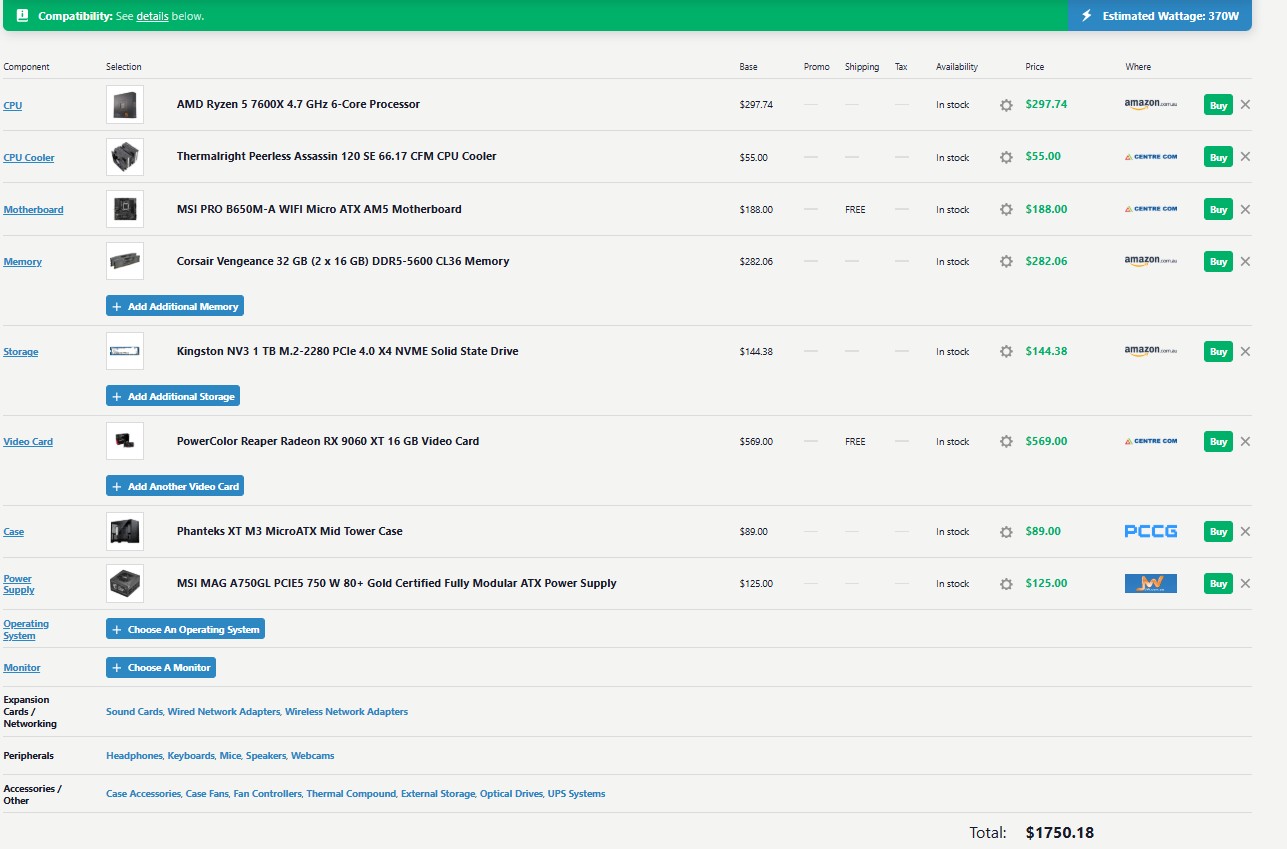Click the Amazon logo in the CPU row
The width and height of the screenshot is (1287, 849).
click(1150, 104)
